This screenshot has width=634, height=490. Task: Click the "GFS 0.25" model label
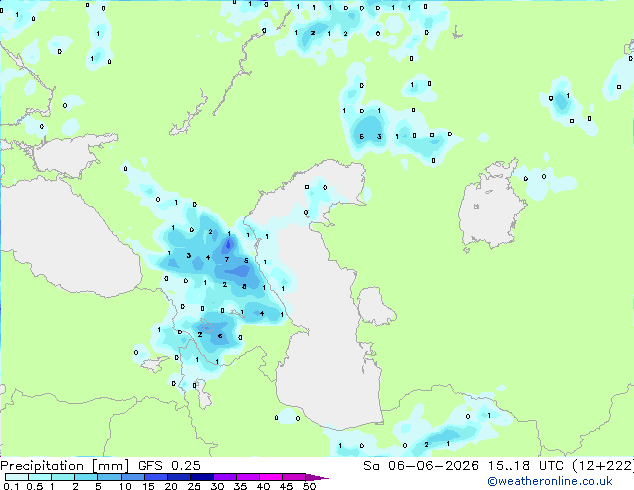[169, 466]
